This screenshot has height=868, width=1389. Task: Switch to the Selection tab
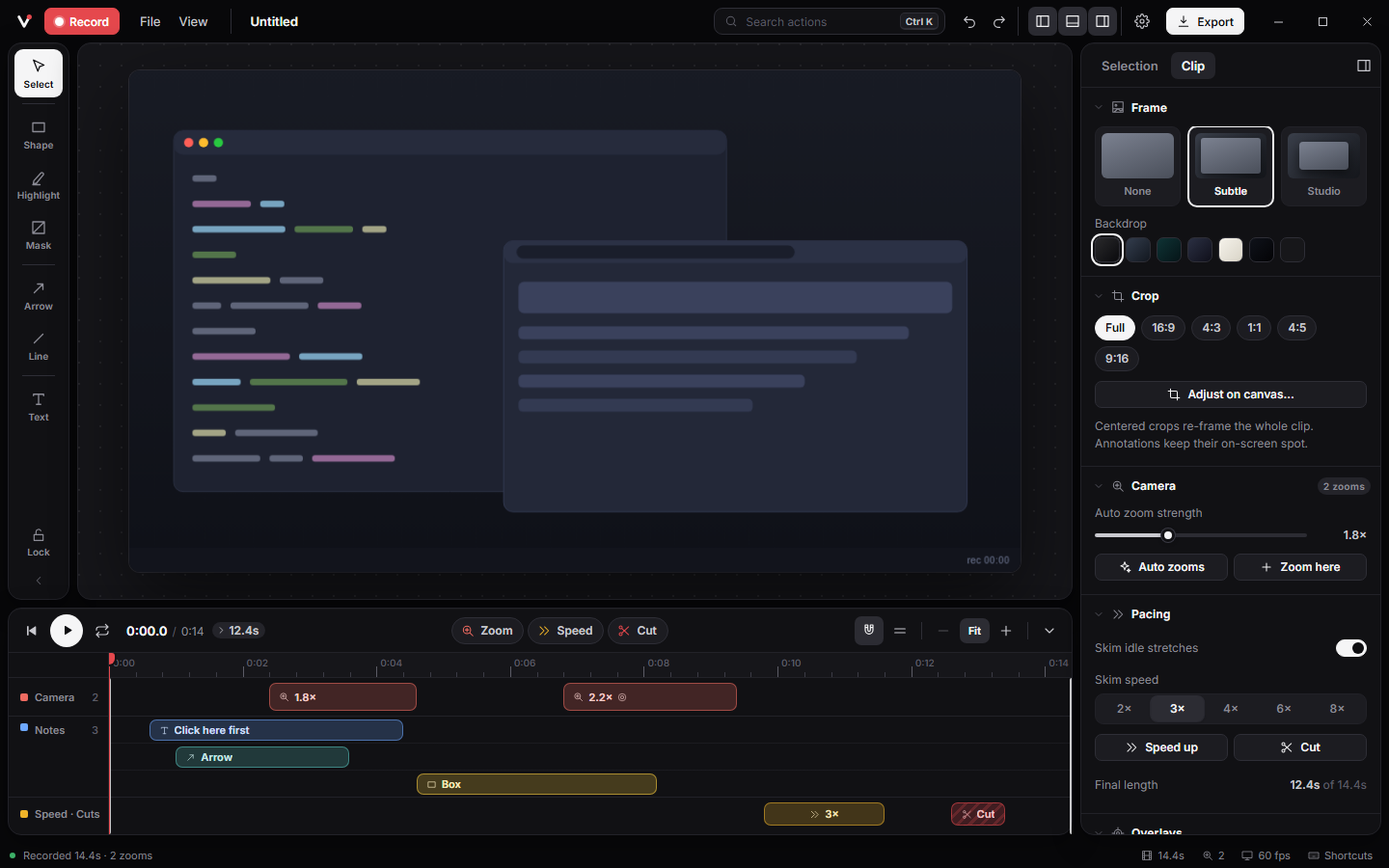(1130, 66)
